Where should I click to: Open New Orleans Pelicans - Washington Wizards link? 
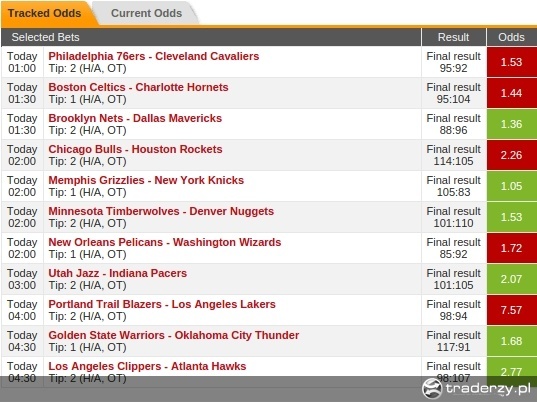click(164, 242)
